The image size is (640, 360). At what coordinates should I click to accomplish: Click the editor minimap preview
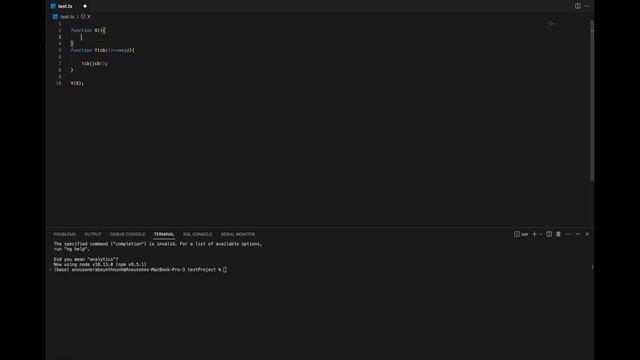[x=552, y=24]
